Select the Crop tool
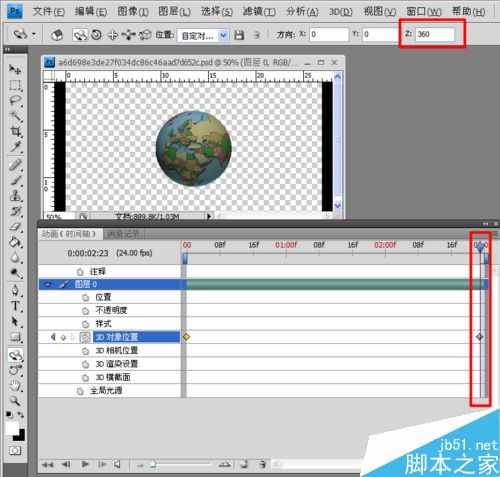The width and height of the screenshot is (500, 477). pos(15,131)
